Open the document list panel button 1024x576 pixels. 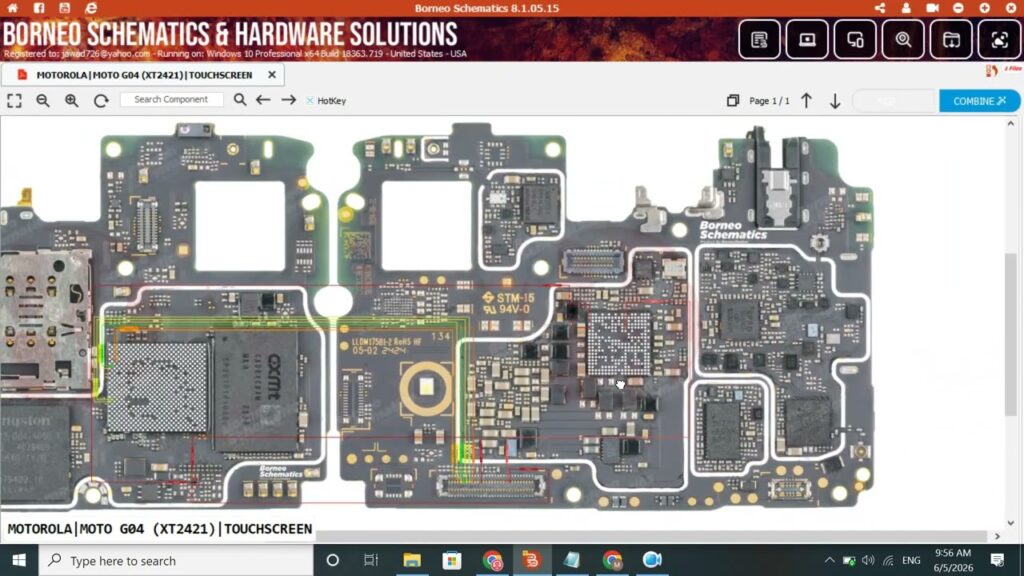[759, 40]
